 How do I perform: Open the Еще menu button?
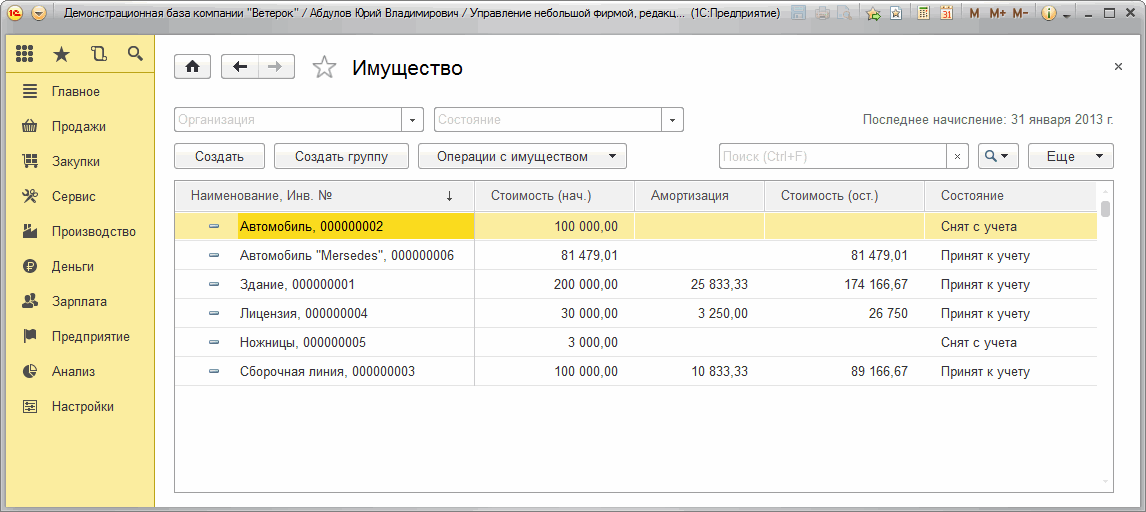pyautogui.click(x=1071, y=156)
